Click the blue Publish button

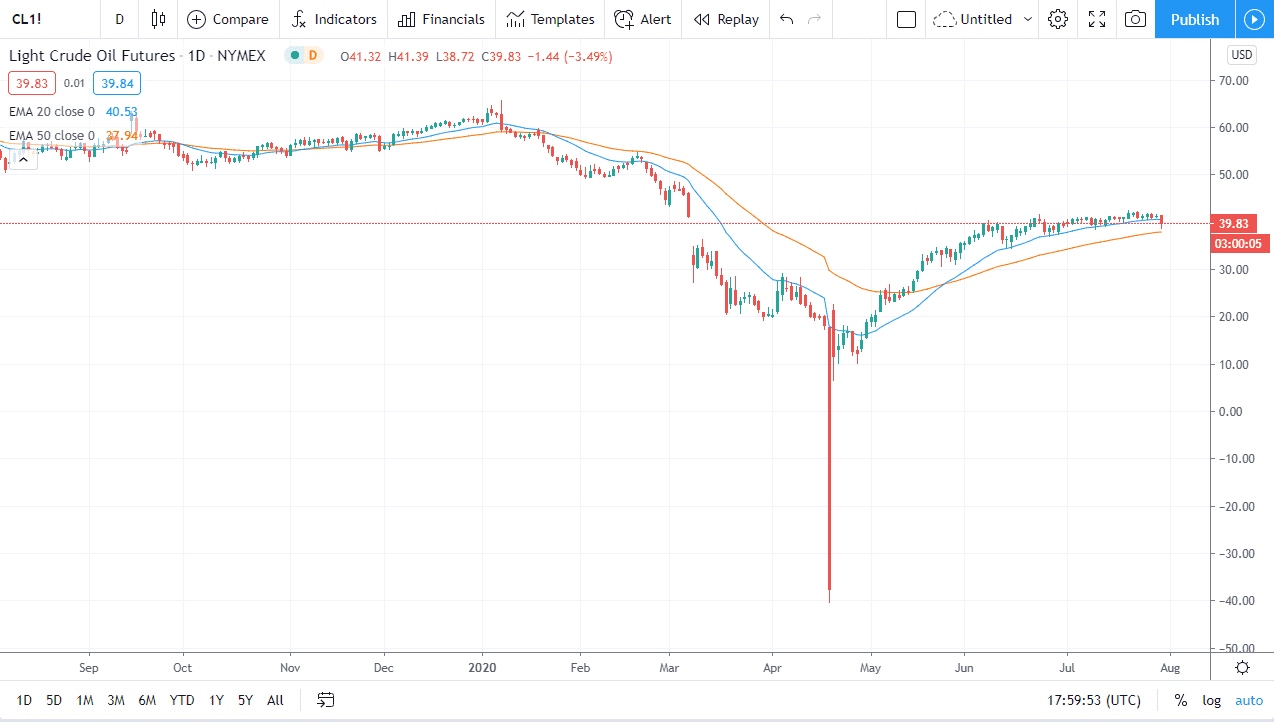tap(1195, 19)
